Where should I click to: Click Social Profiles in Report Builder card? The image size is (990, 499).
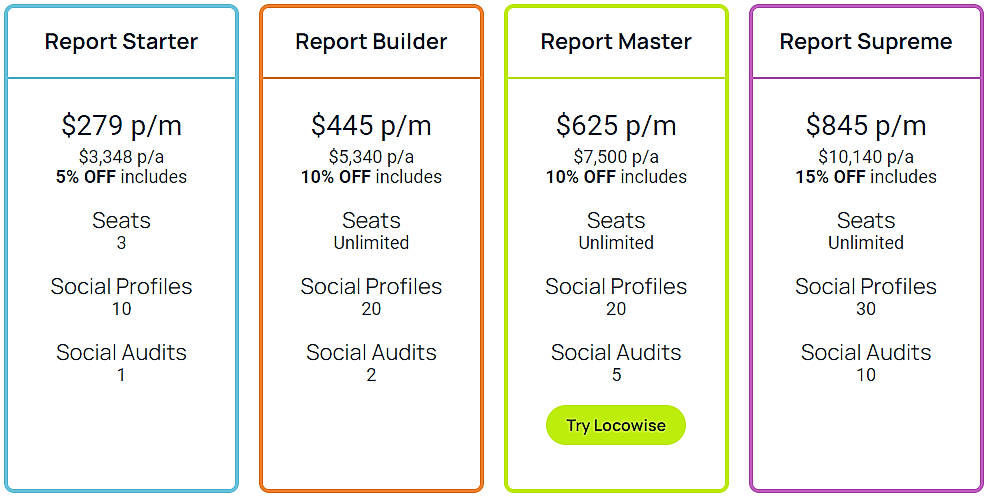click(x=371, y=286)
